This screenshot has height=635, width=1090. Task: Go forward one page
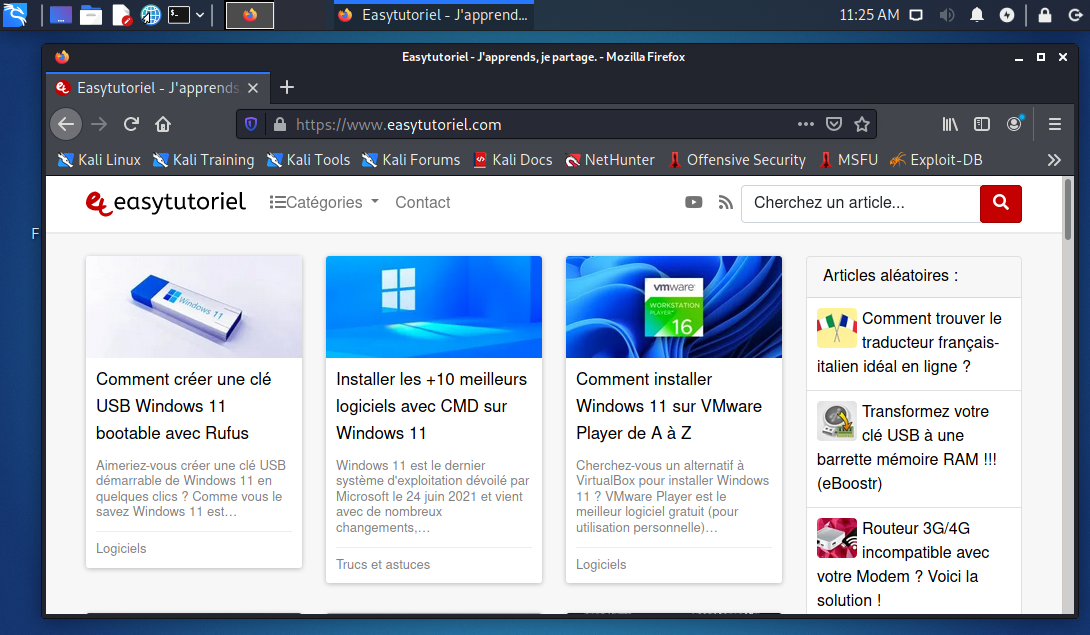coord(99,124)
